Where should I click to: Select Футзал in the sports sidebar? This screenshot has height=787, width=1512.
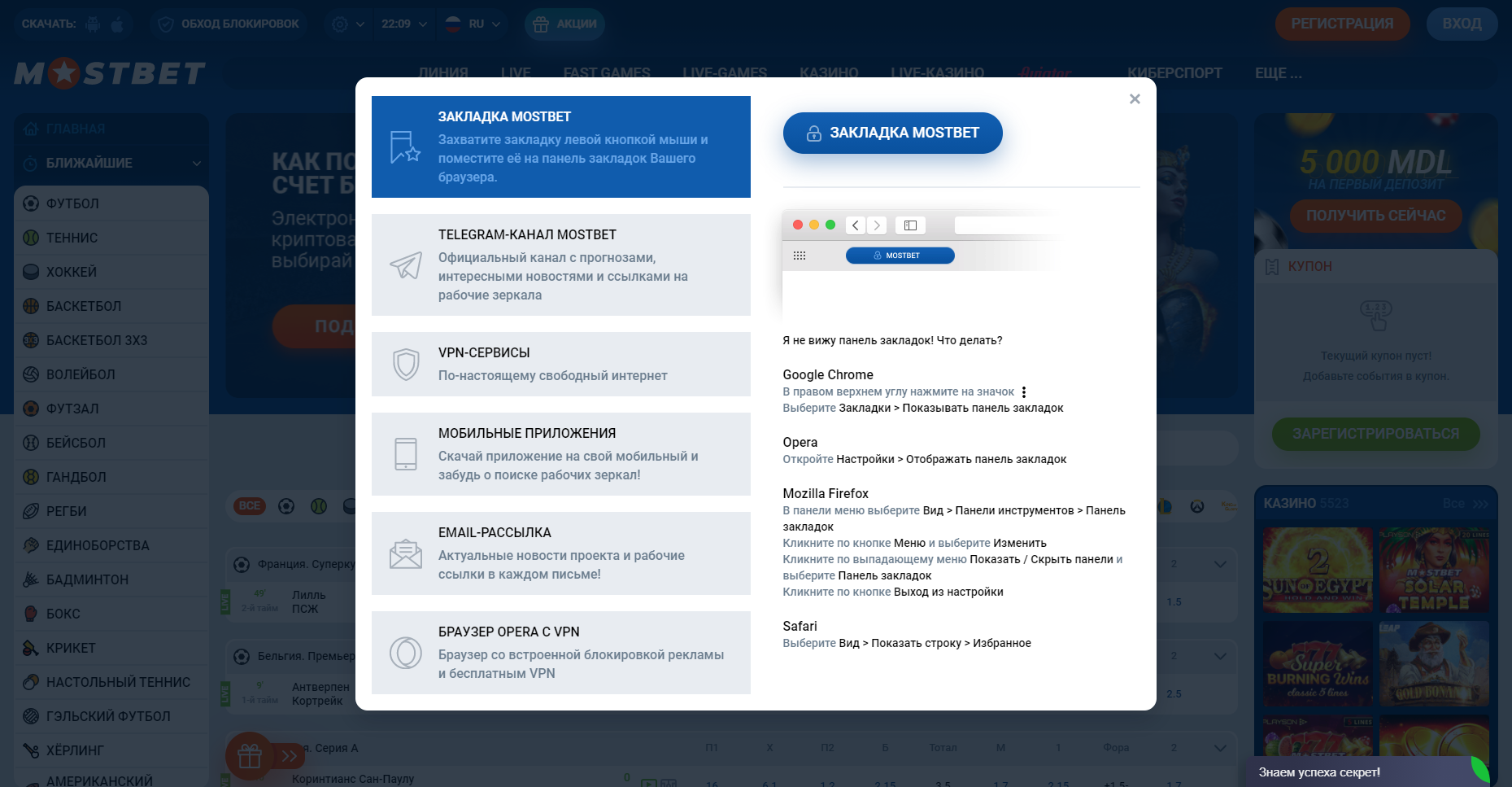[x=111, y=409]
